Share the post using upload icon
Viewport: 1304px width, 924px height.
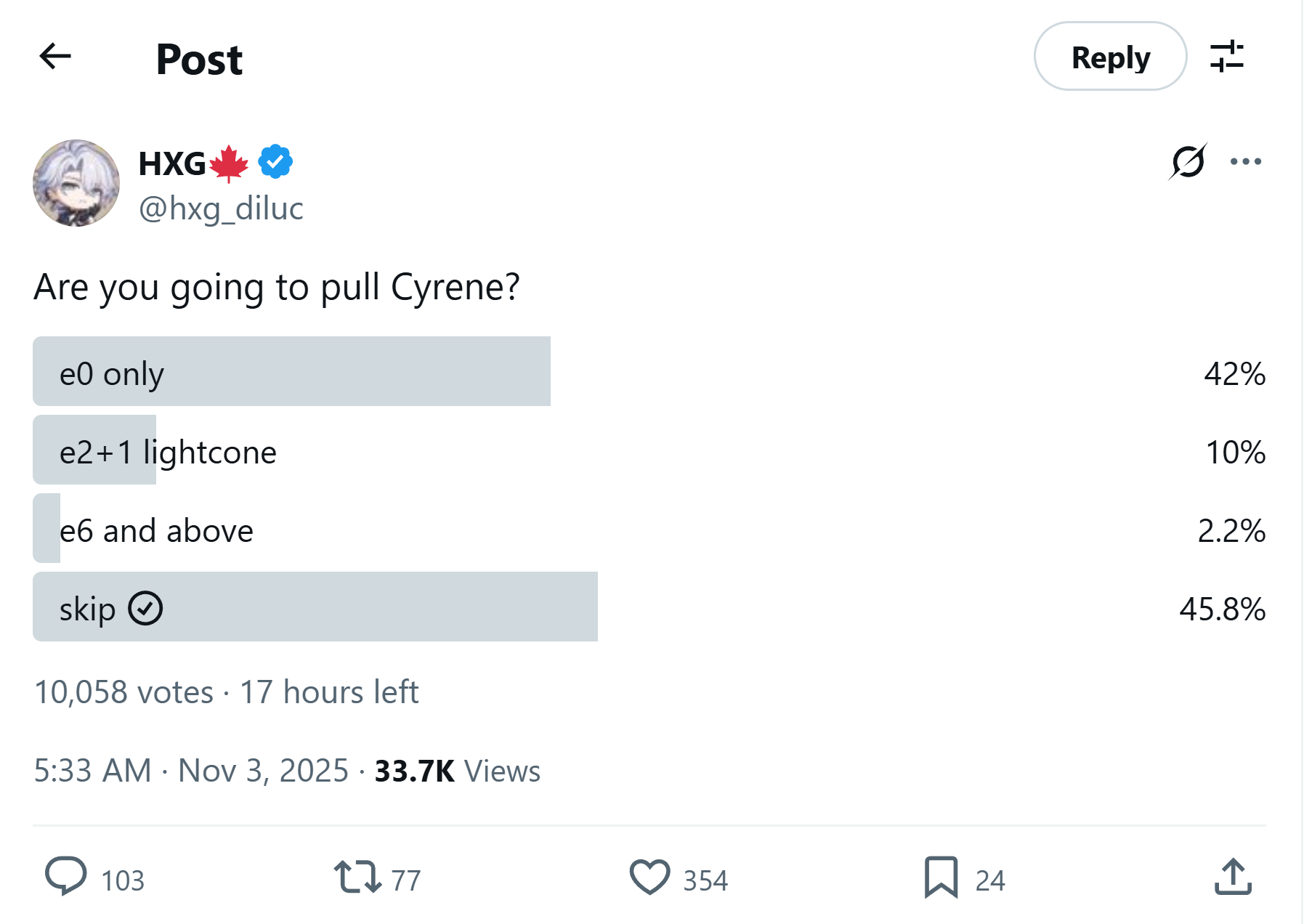1233,877
